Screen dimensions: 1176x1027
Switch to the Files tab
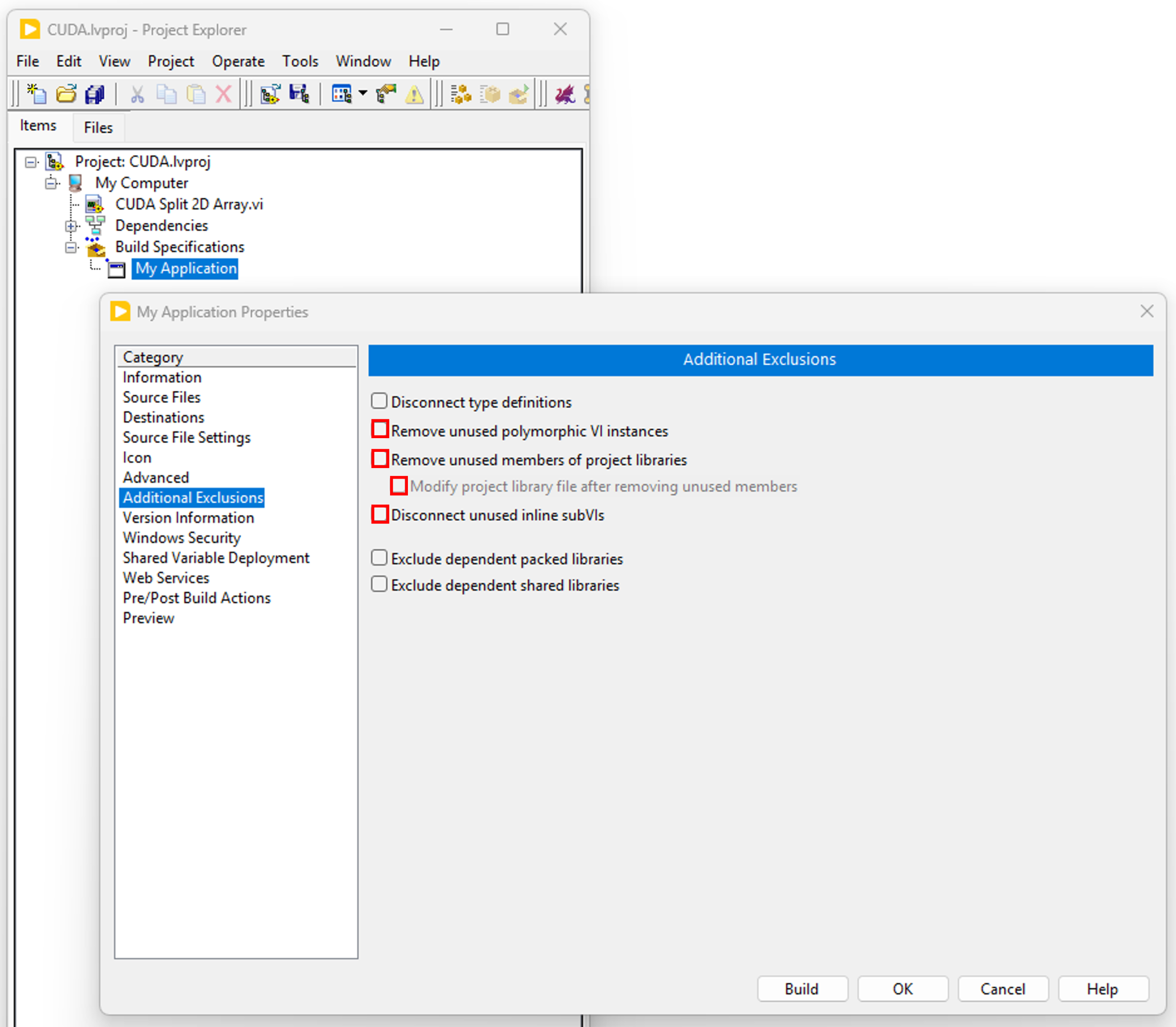click(x=98, y=128)
